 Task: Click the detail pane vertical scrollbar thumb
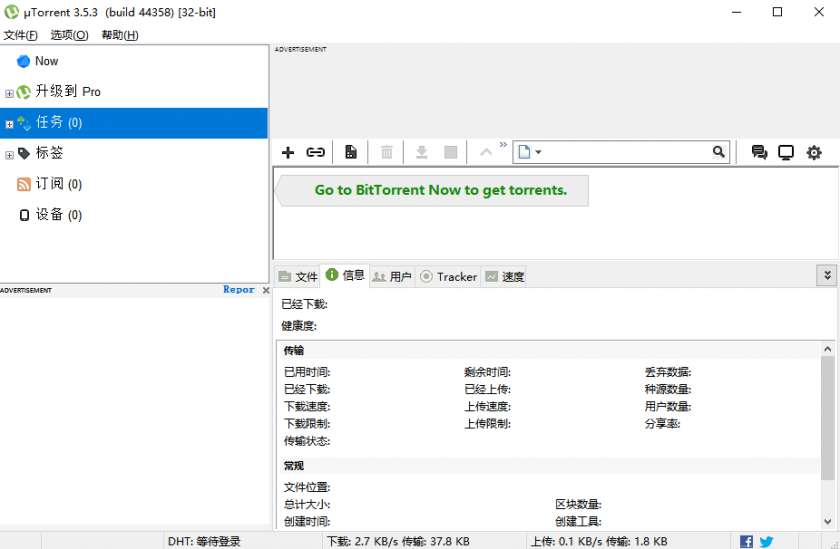827,418
